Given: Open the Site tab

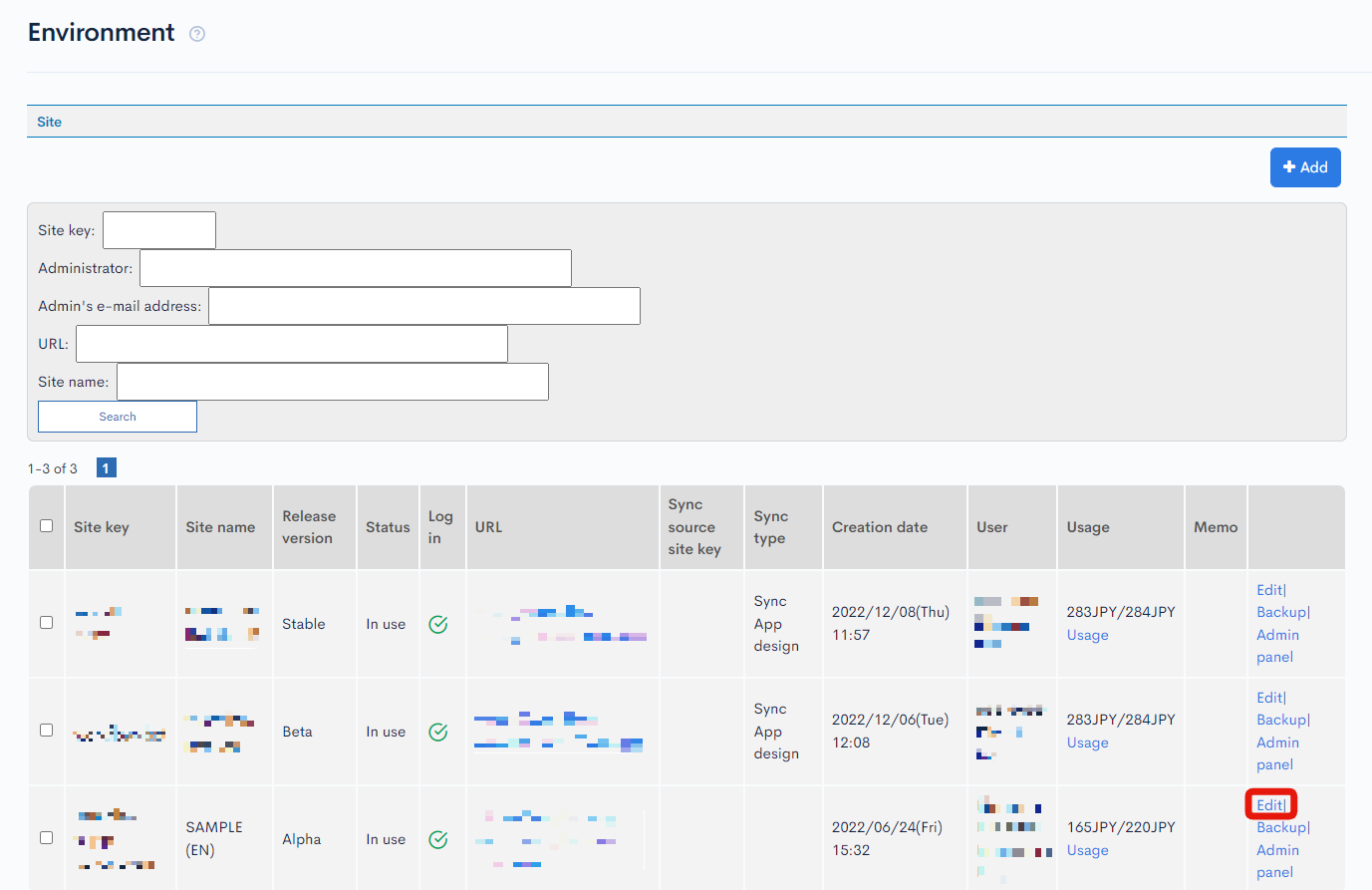Looking at the screenshot, I should point(49,122).
